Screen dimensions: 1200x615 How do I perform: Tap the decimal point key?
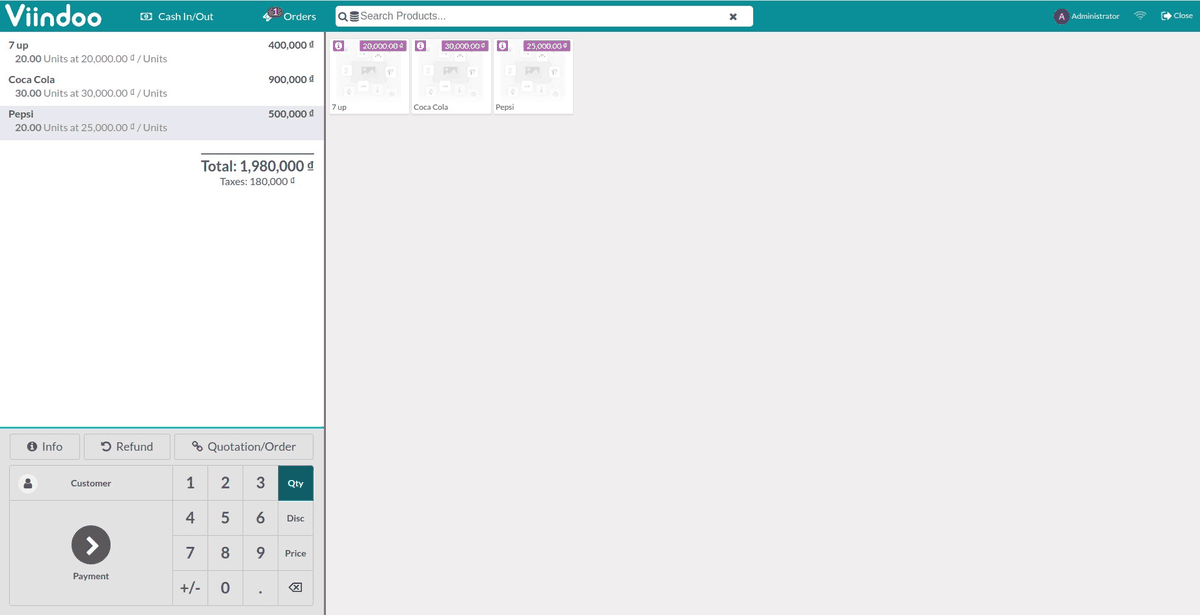[260, 588]
